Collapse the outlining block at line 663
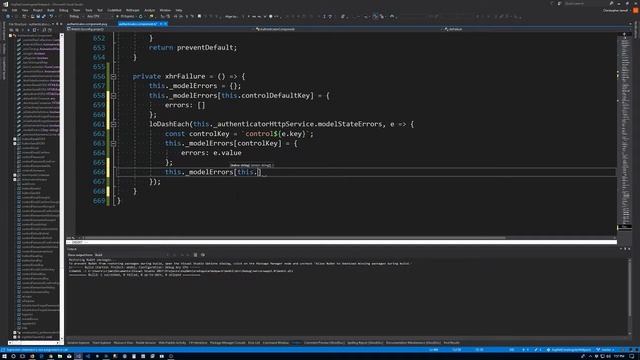640x360 pixels. (113, 143)
